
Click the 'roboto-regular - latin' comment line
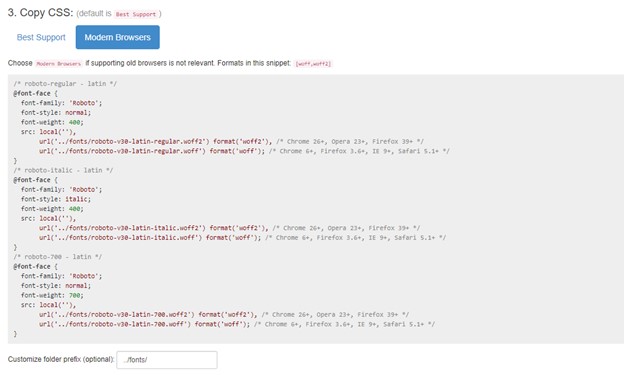pyautogui.click(x=65, y=84)
